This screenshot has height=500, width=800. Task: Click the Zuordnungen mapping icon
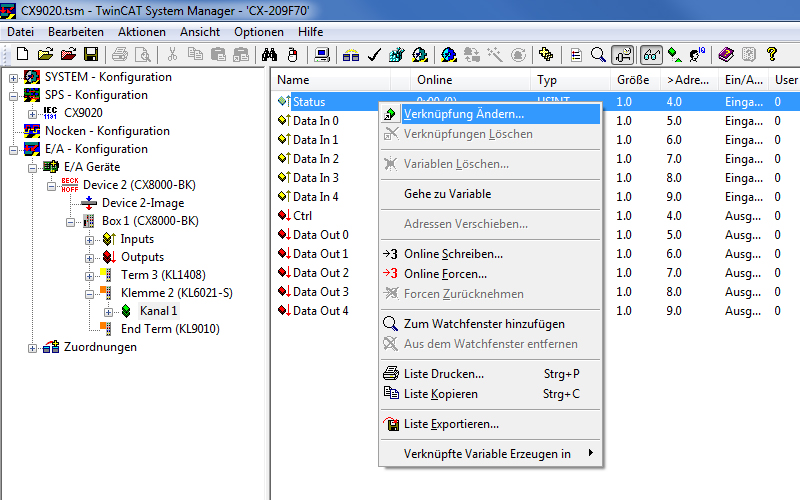pos(51,347)
